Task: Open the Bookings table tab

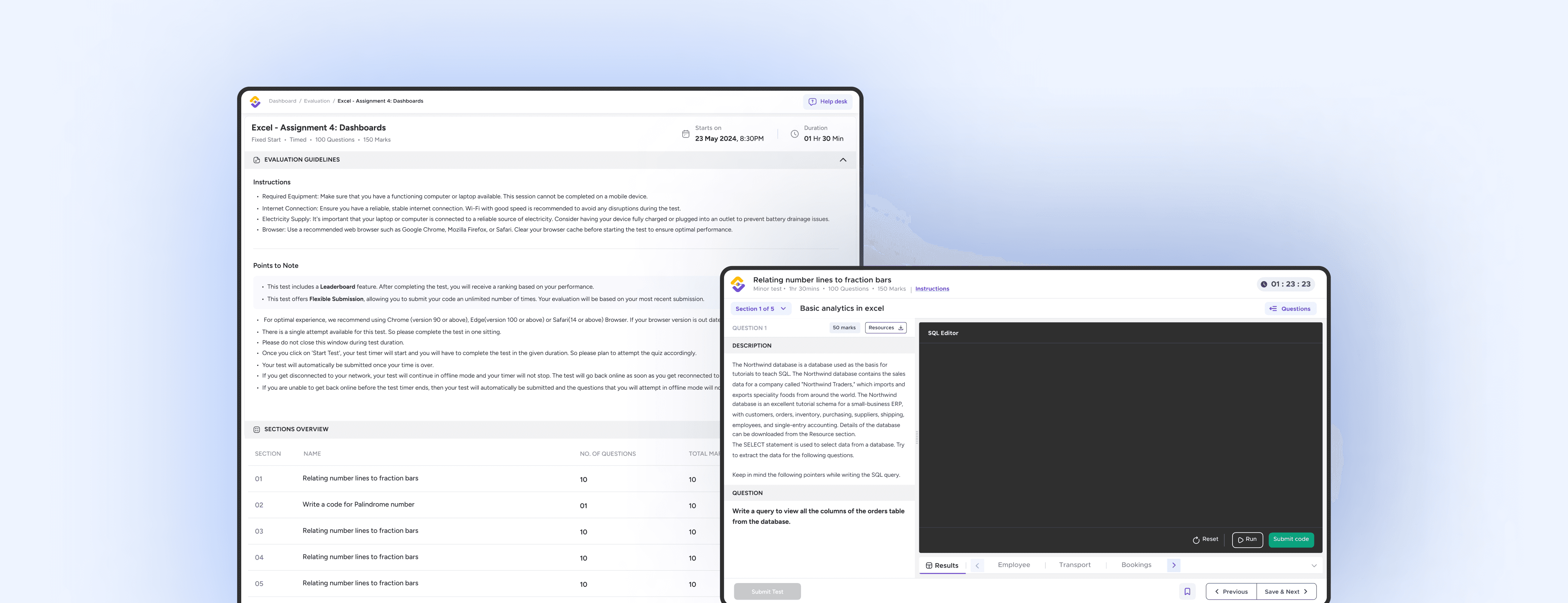Action: (x=1136, y=565)
